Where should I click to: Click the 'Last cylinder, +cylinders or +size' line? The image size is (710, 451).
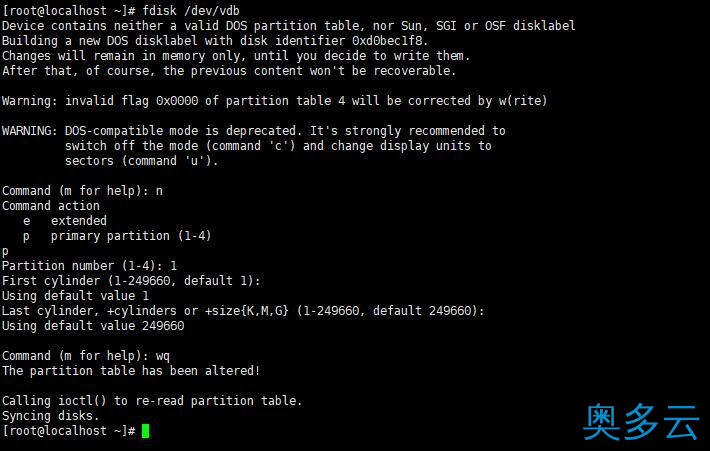[243, 311]
